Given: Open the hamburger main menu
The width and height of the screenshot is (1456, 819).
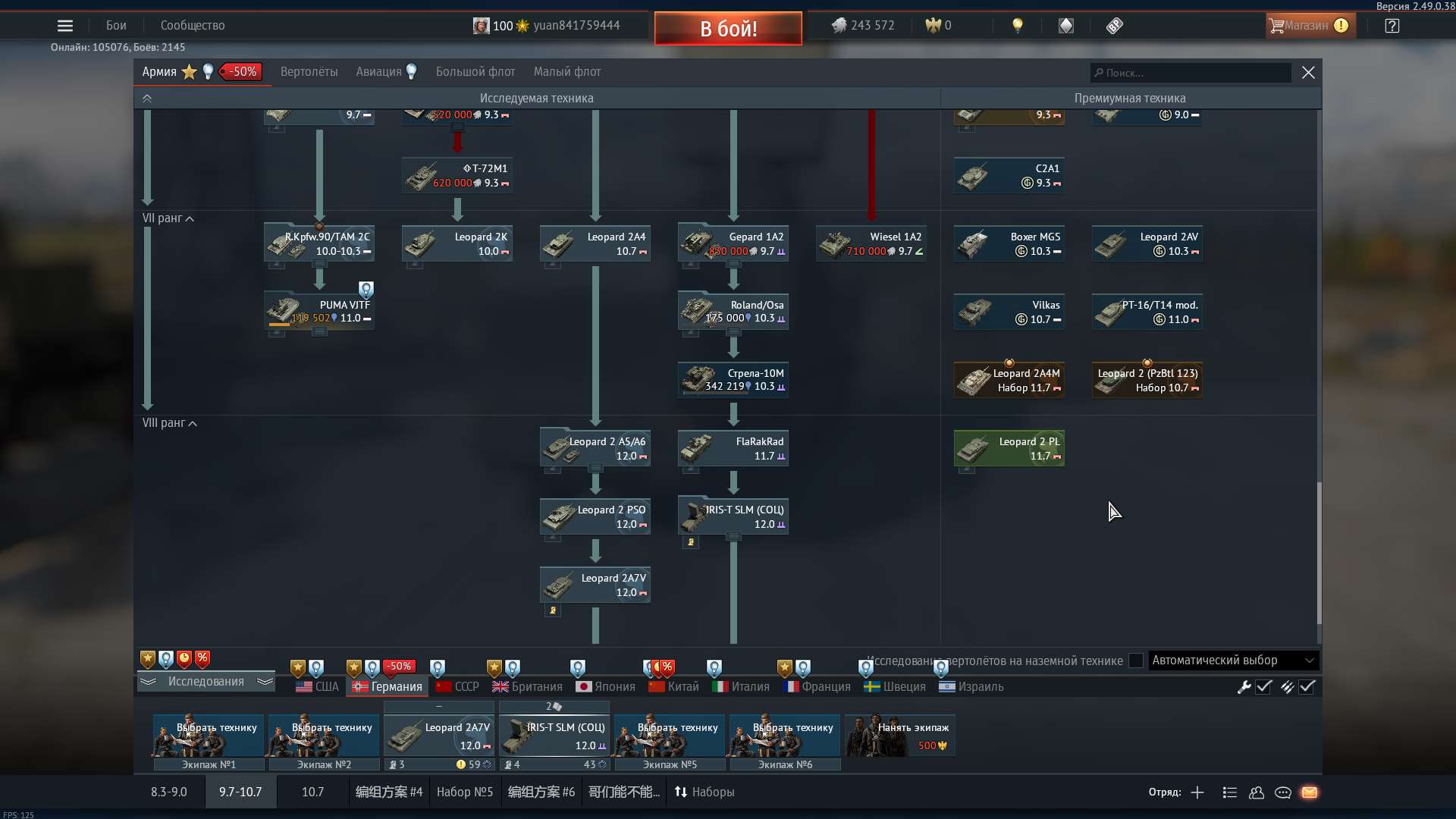Looking at the screenshot, I should (65, 26).
